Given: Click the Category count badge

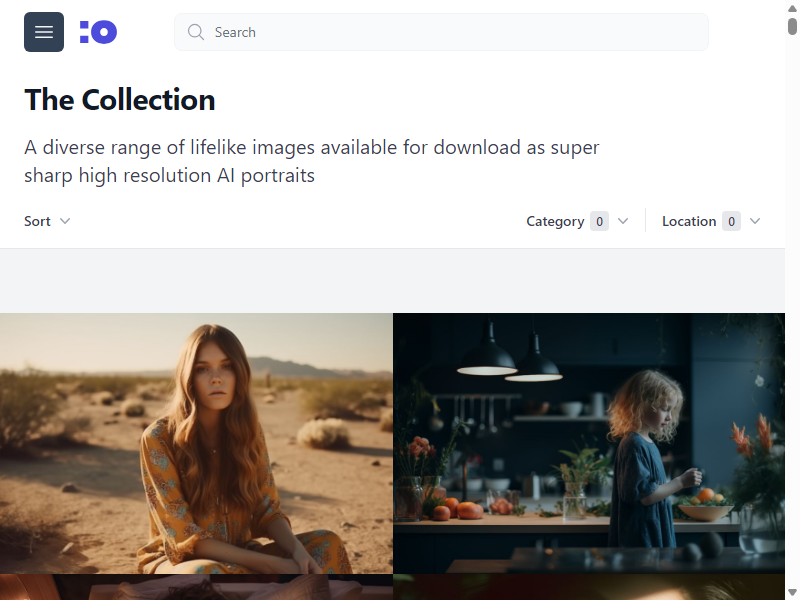Looking at the screenshot, I should (x=599, y=221).
